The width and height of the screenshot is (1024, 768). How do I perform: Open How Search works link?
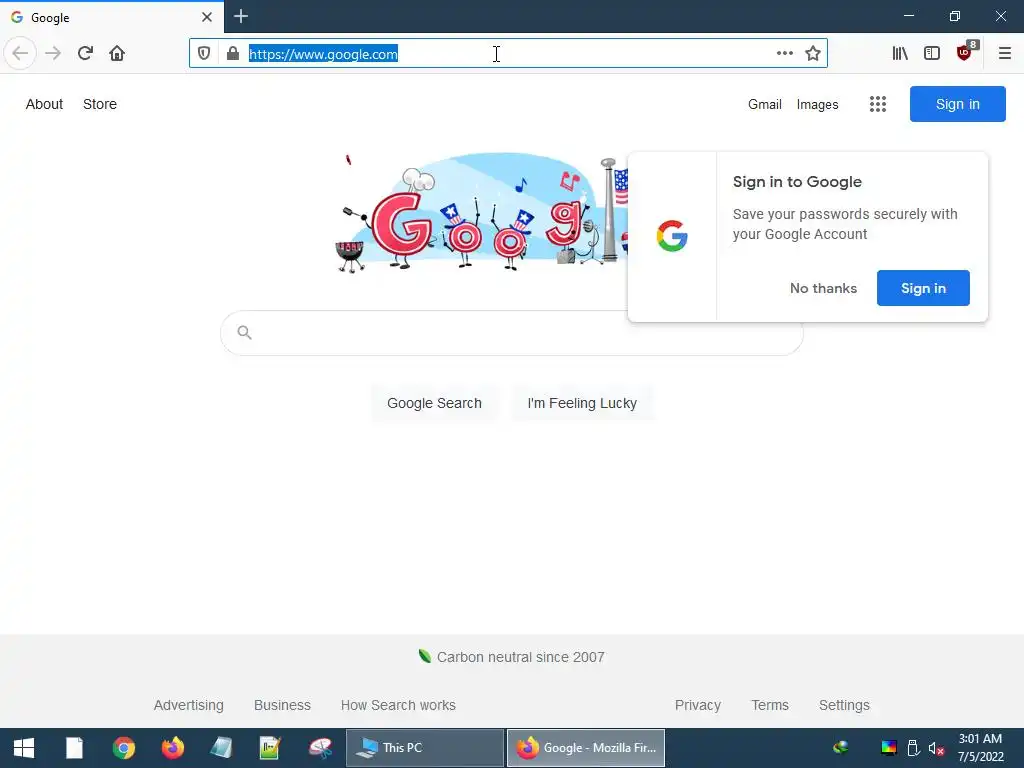(x=398, y=705)
